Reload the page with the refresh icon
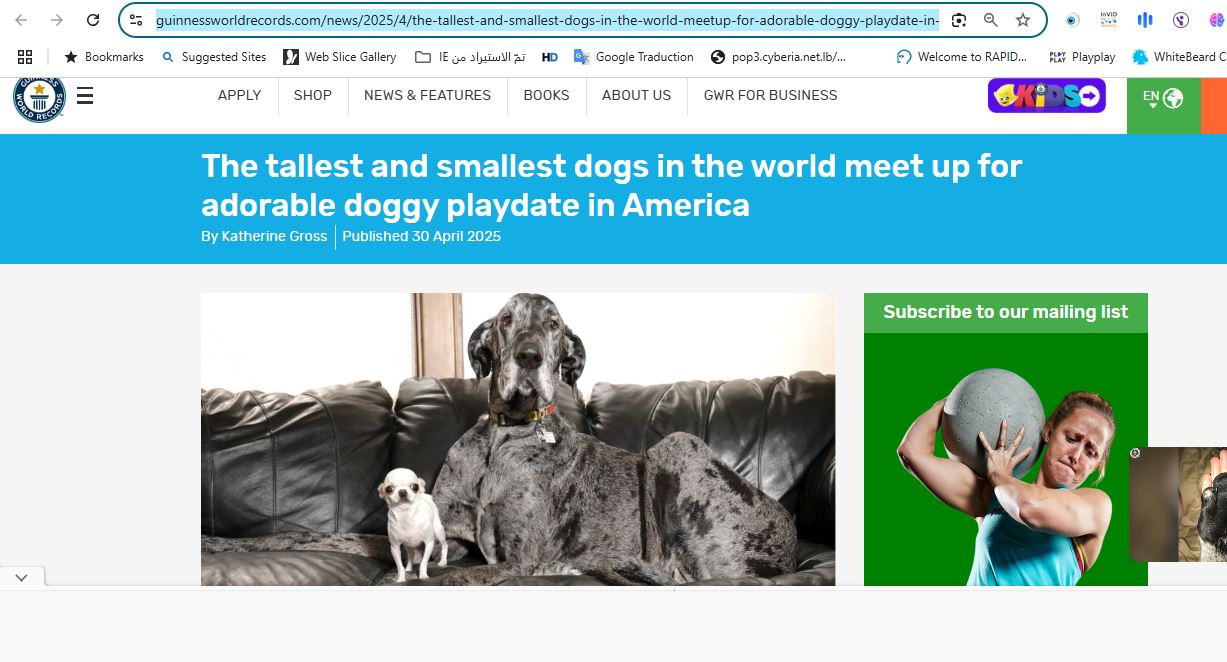The image size is (1227, 662). [93, 20]
